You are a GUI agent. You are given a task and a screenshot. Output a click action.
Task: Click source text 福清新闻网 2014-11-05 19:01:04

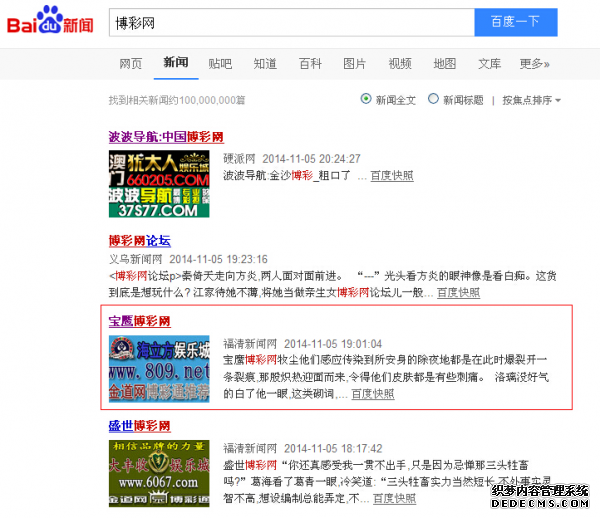point(303,344)
